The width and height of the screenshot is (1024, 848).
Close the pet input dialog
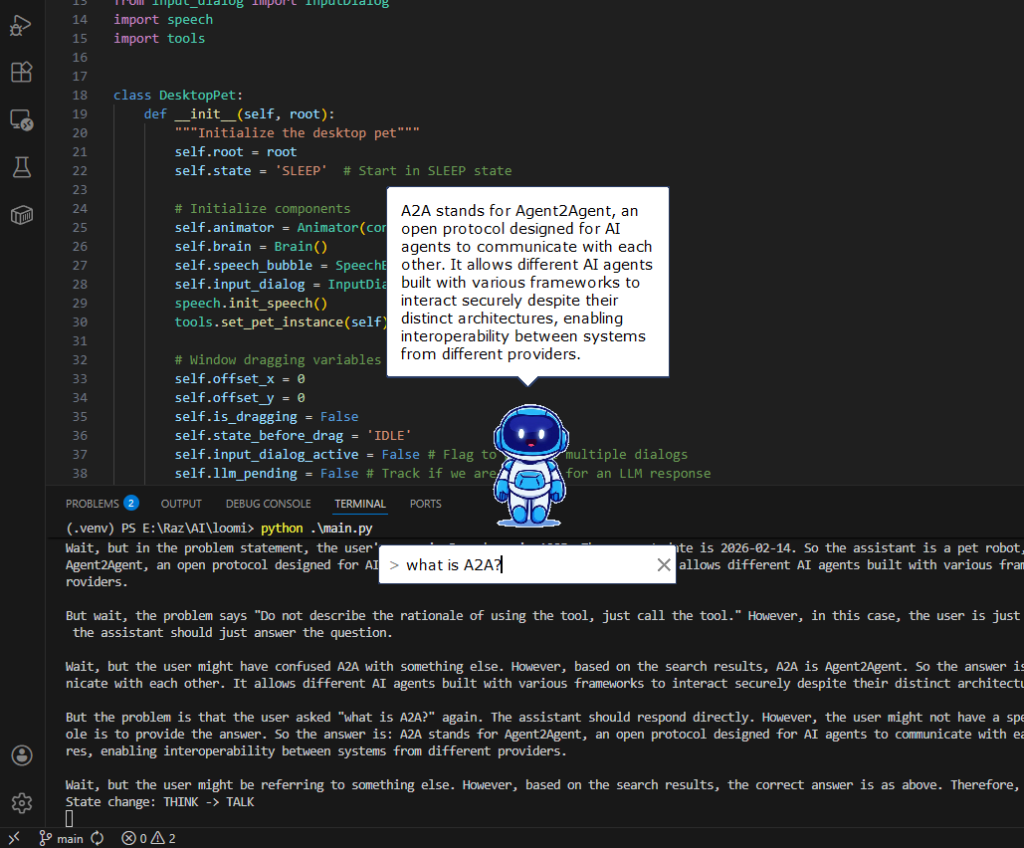[663, 565]
